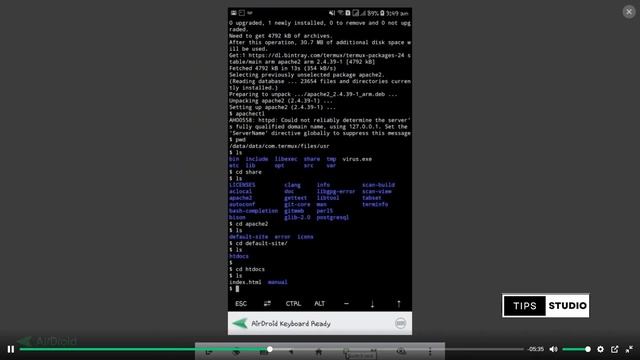Image resolution: width=640 pixels, height=360 pixels.
Task: Tap the keyboard toggle icon on AirDroid bar
Action: (x=400, y=324)
